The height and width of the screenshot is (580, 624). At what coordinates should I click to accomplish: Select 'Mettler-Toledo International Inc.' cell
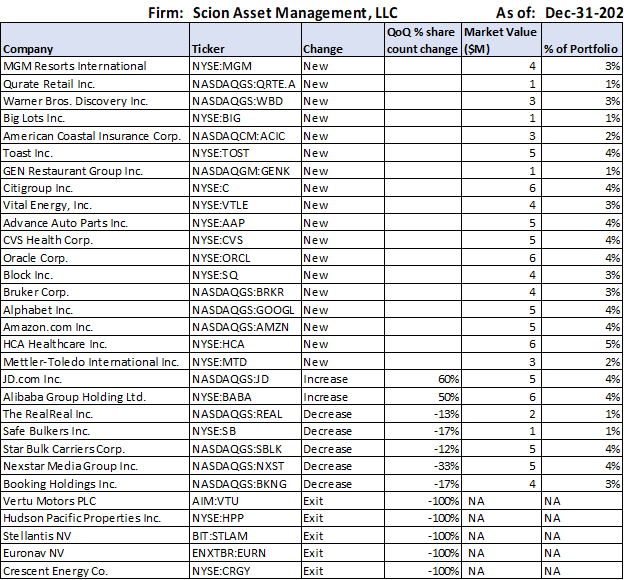[95, 361]
